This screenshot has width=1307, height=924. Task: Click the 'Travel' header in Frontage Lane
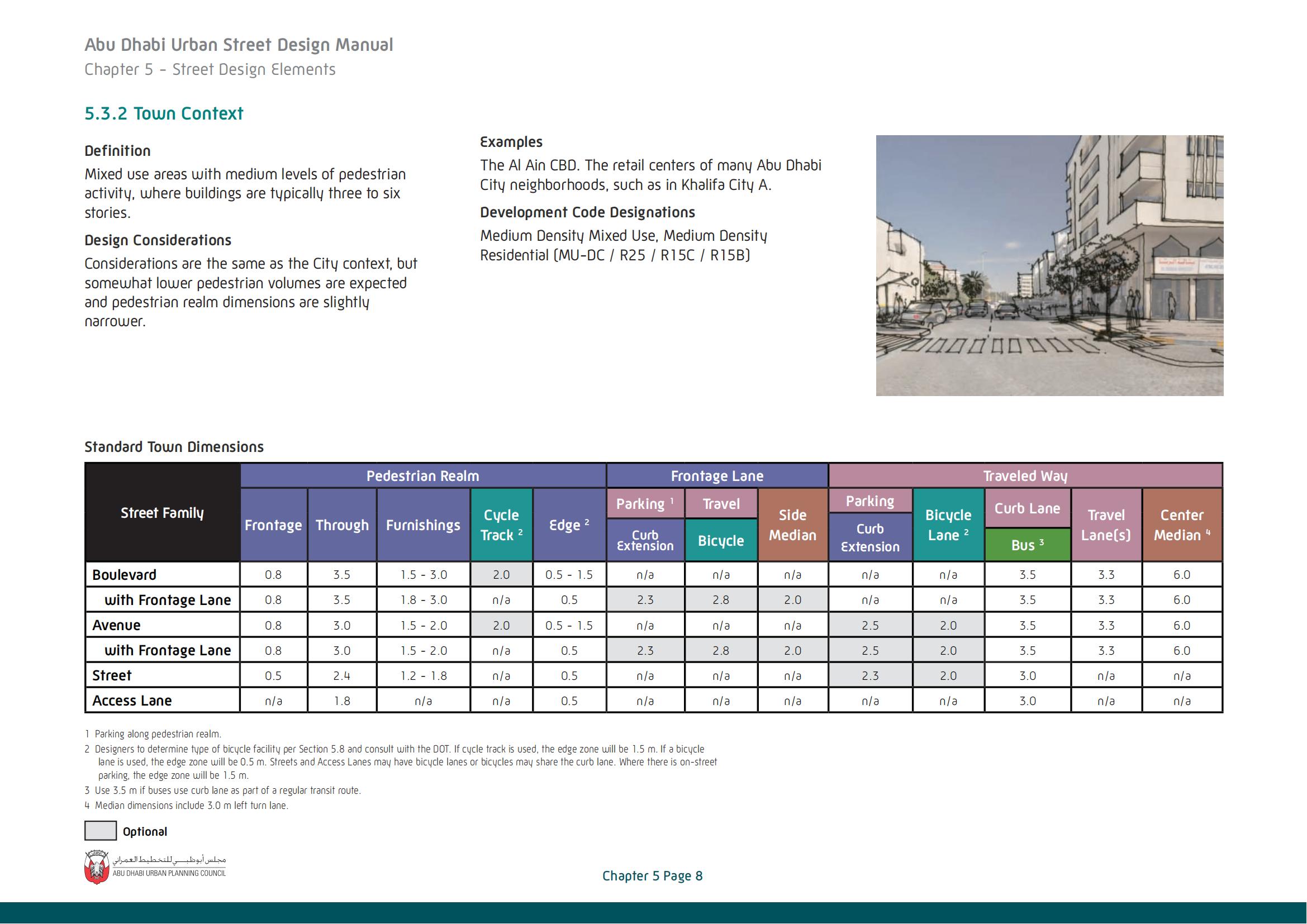(x=721, y=503)
